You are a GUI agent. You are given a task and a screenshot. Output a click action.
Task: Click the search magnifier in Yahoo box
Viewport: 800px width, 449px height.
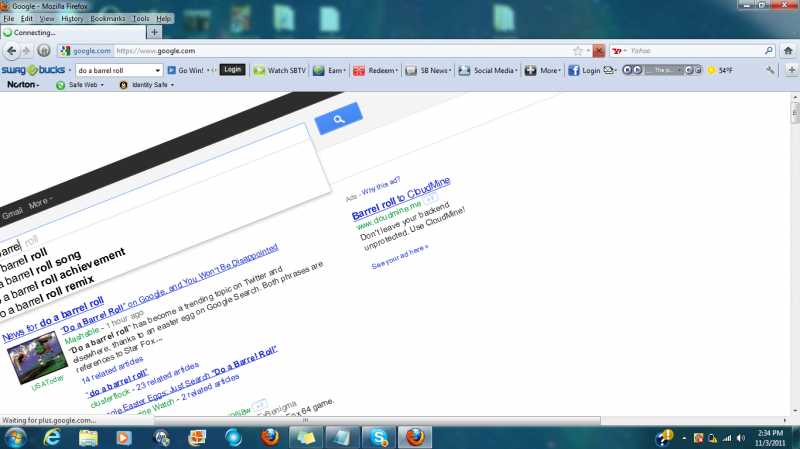(x=769, y=51)
